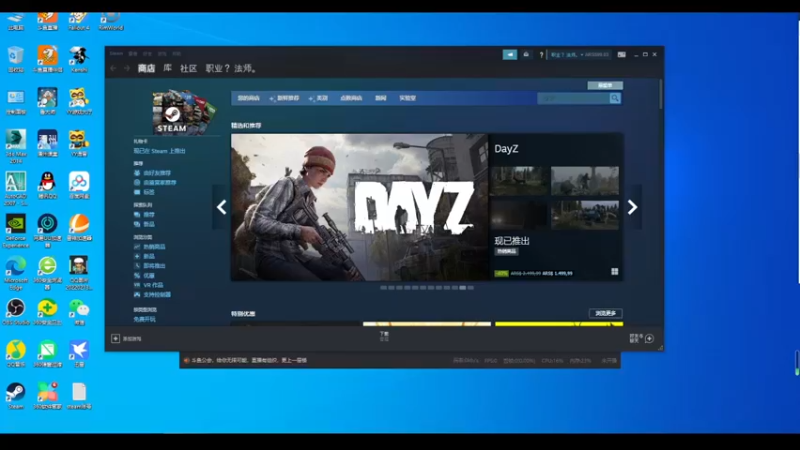
Task: Switch to the 库 library tab
Action: click(167, 68)
